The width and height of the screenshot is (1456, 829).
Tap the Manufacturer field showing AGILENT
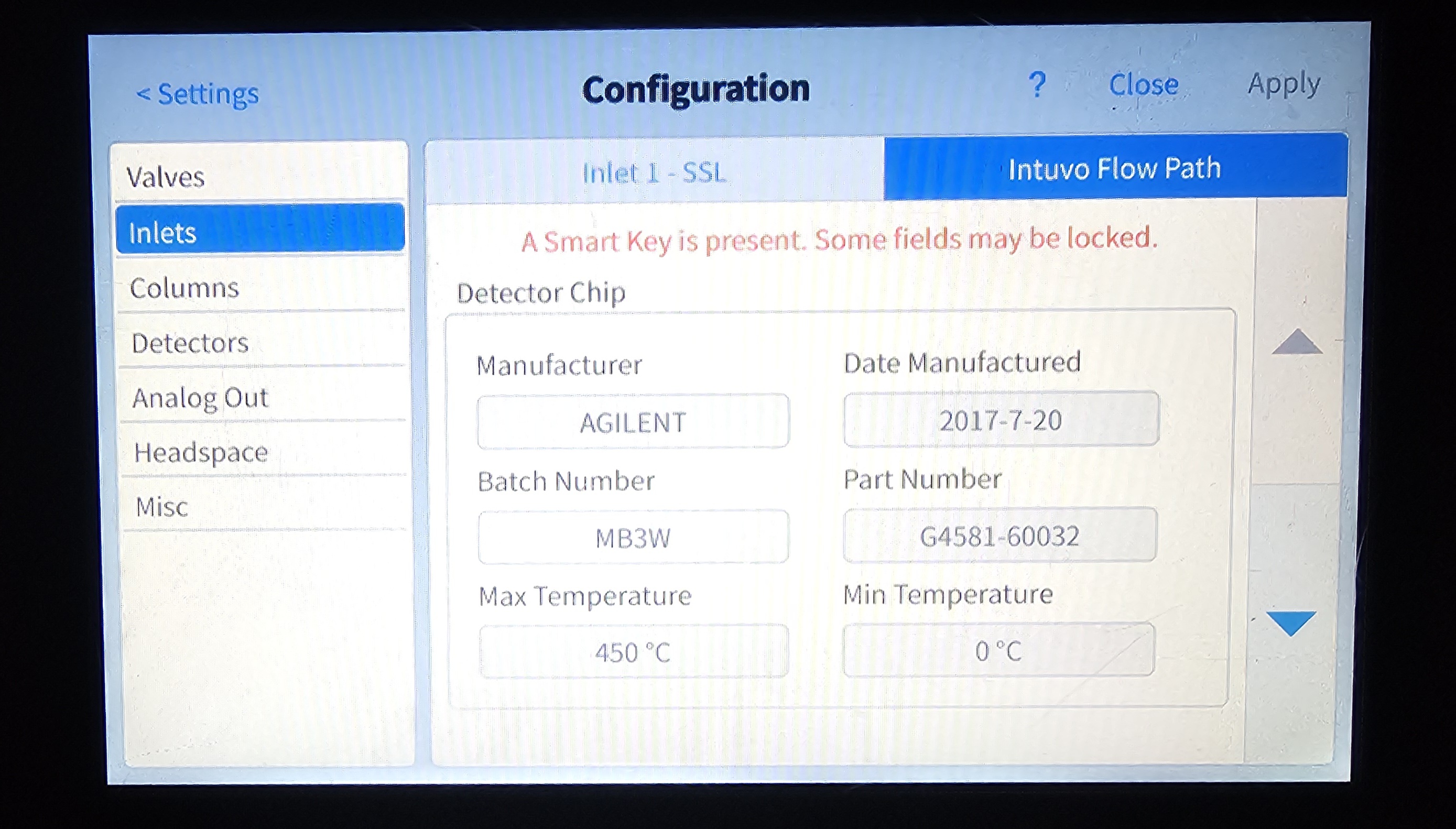[x=633, y=421]
